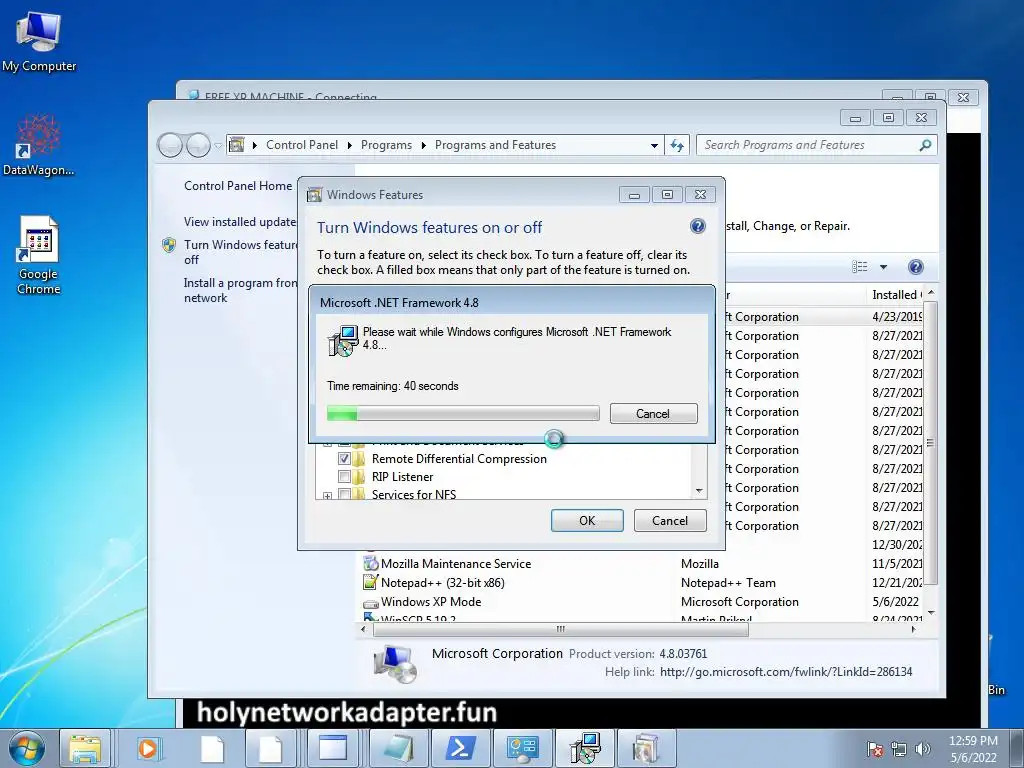
Task: Toggle the Services for NFS checkbox
Action: pyautogui.click(x=344, y=494)
